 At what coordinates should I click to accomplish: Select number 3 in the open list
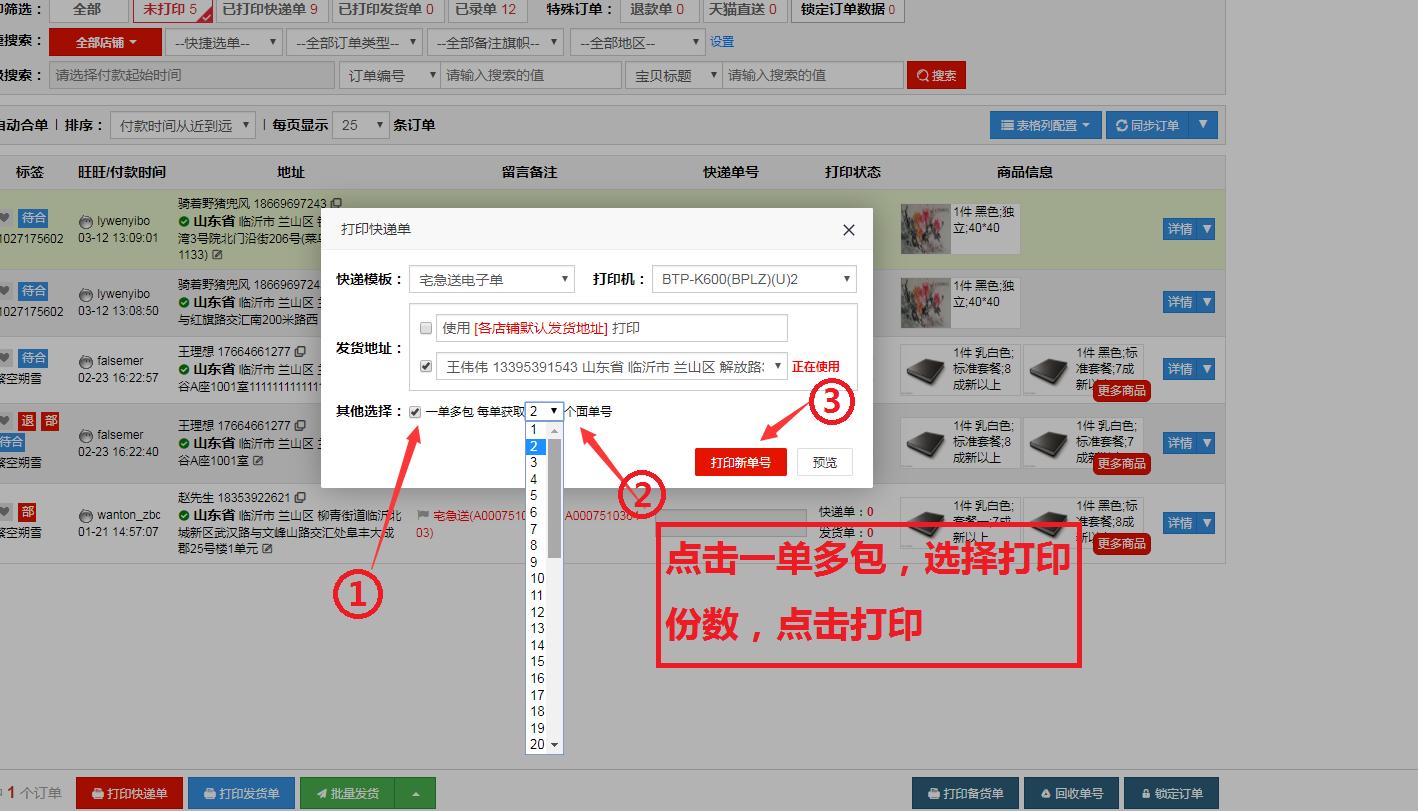(536, 462)
